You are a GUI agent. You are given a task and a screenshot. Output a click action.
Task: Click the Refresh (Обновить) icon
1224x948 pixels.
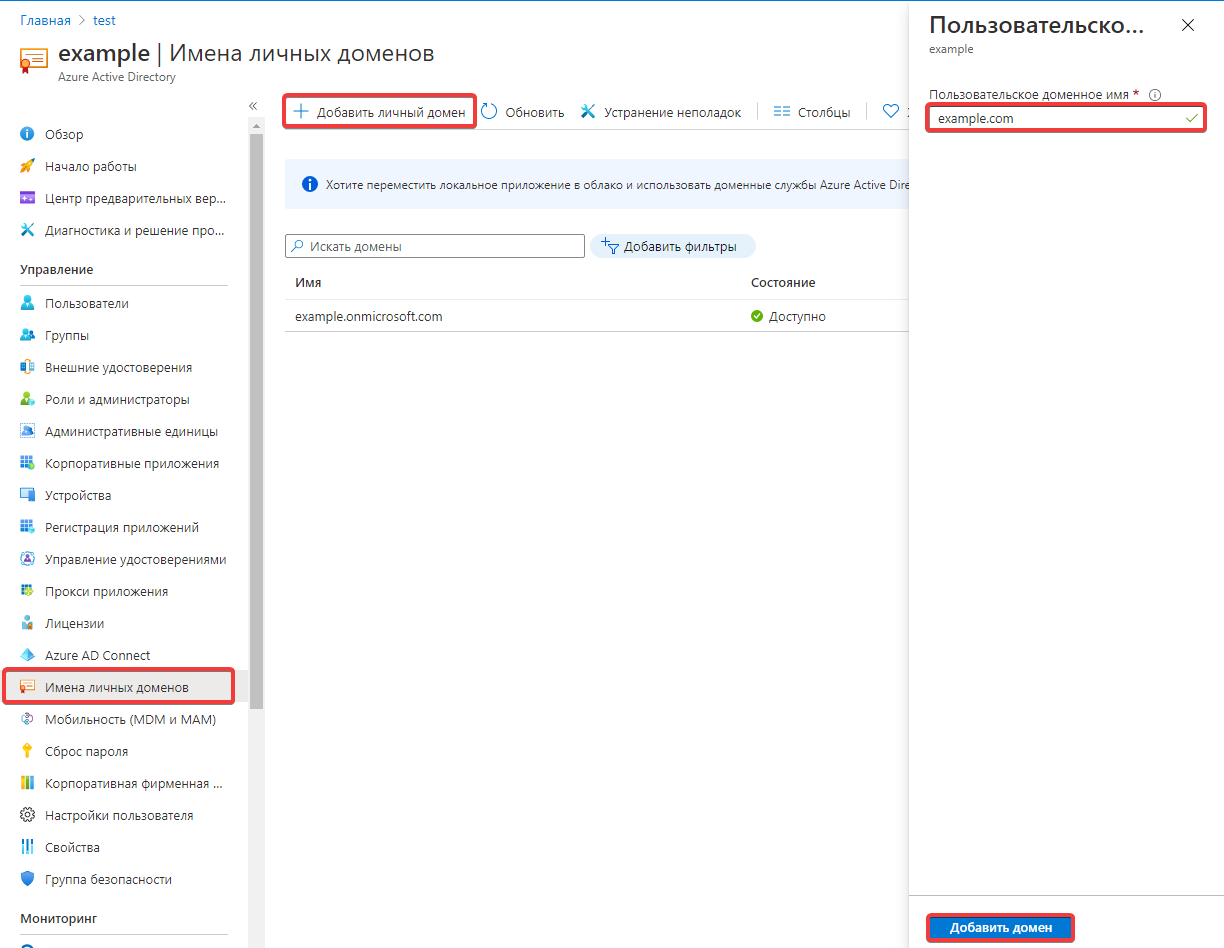(x=489, y=112)
